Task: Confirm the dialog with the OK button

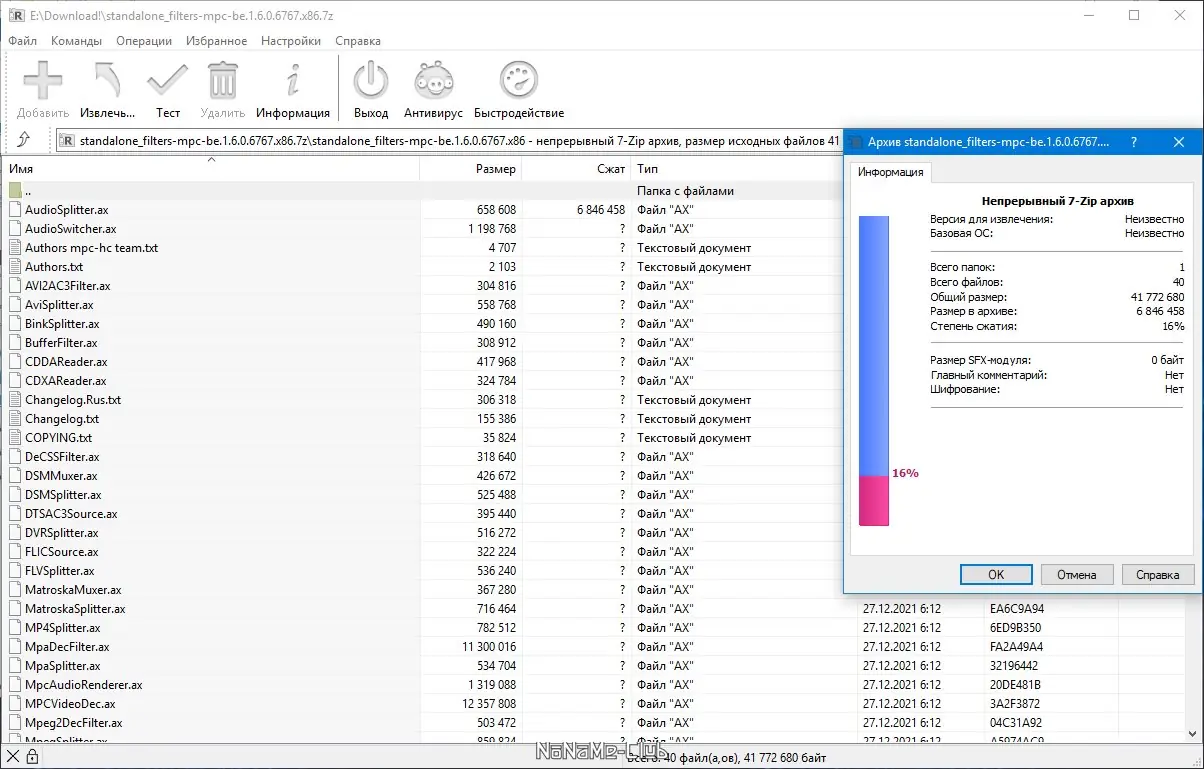Action: coord(995,574)
